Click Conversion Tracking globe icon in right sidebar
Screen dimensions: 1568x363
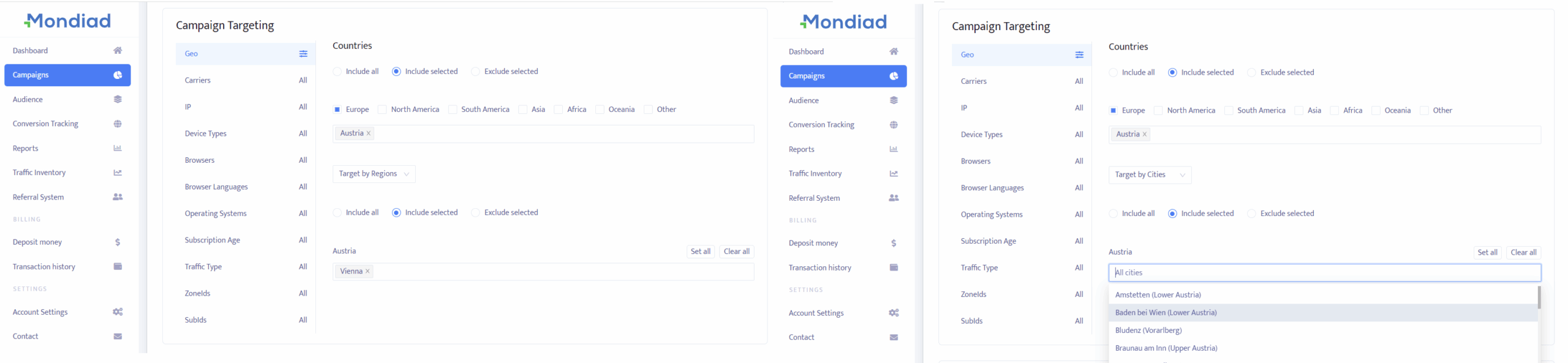click(894, 125)
